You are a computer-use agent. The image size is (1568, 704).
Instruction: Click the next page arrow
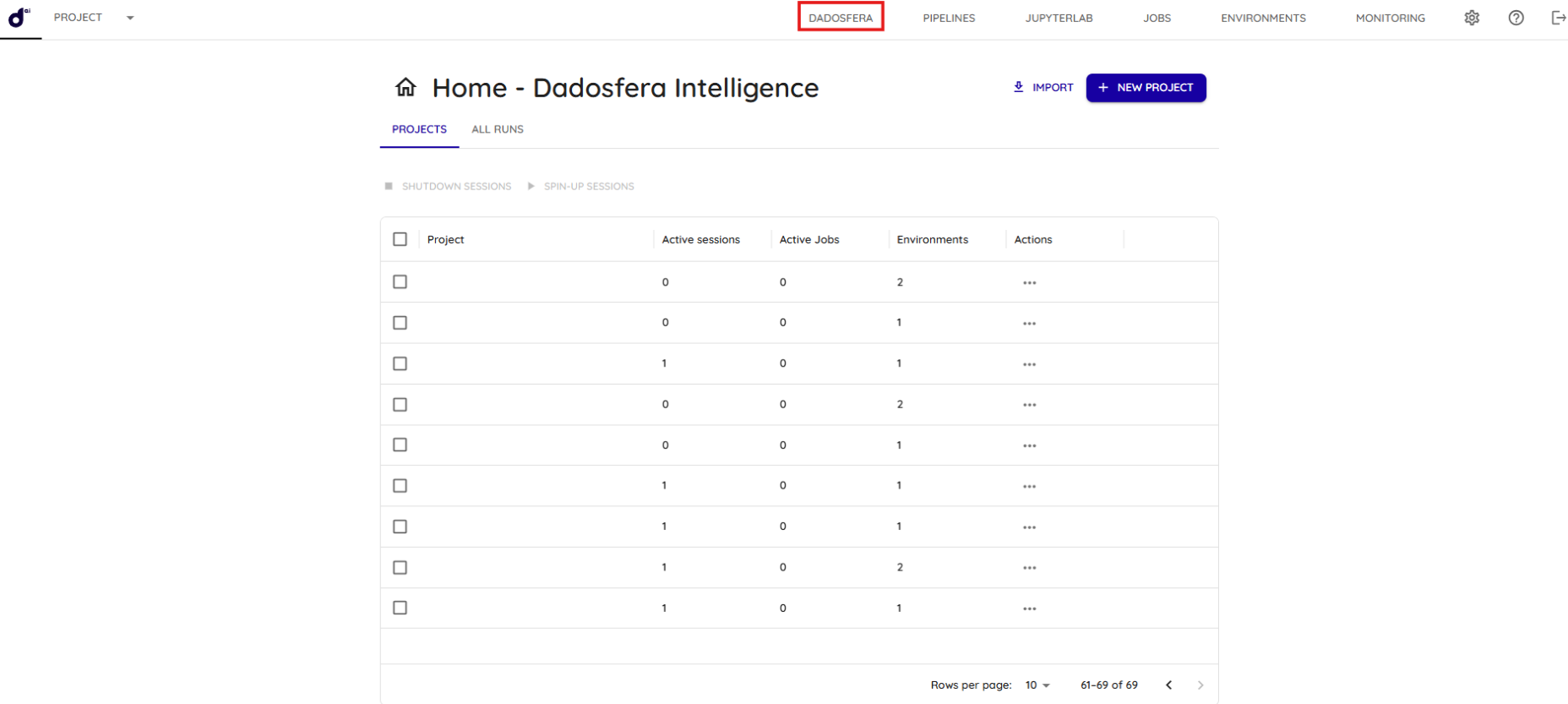[x=1200, y=685]
